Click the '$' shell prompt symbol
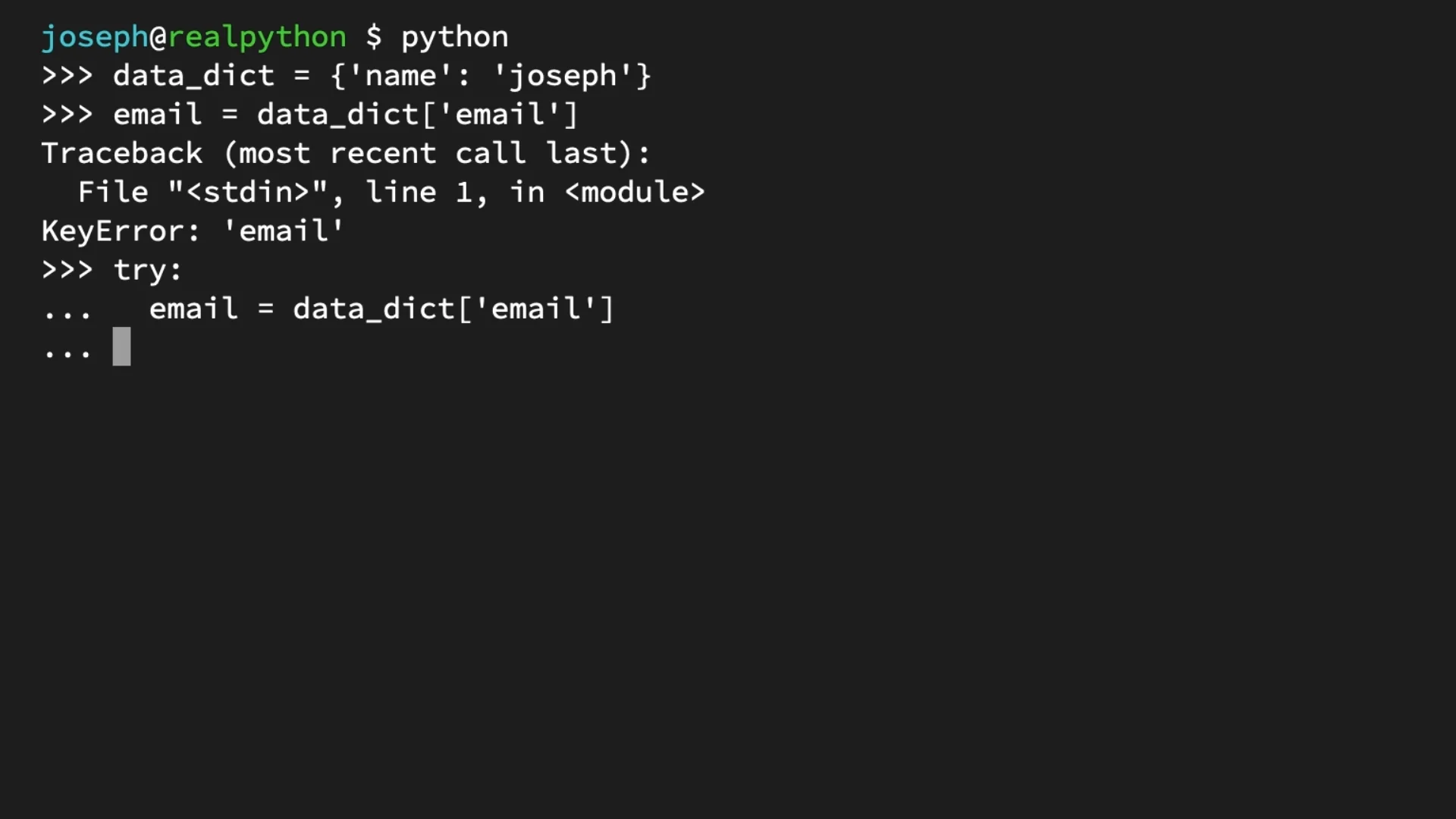Viewport: 1456px width, 819px height. click(374, 37)
